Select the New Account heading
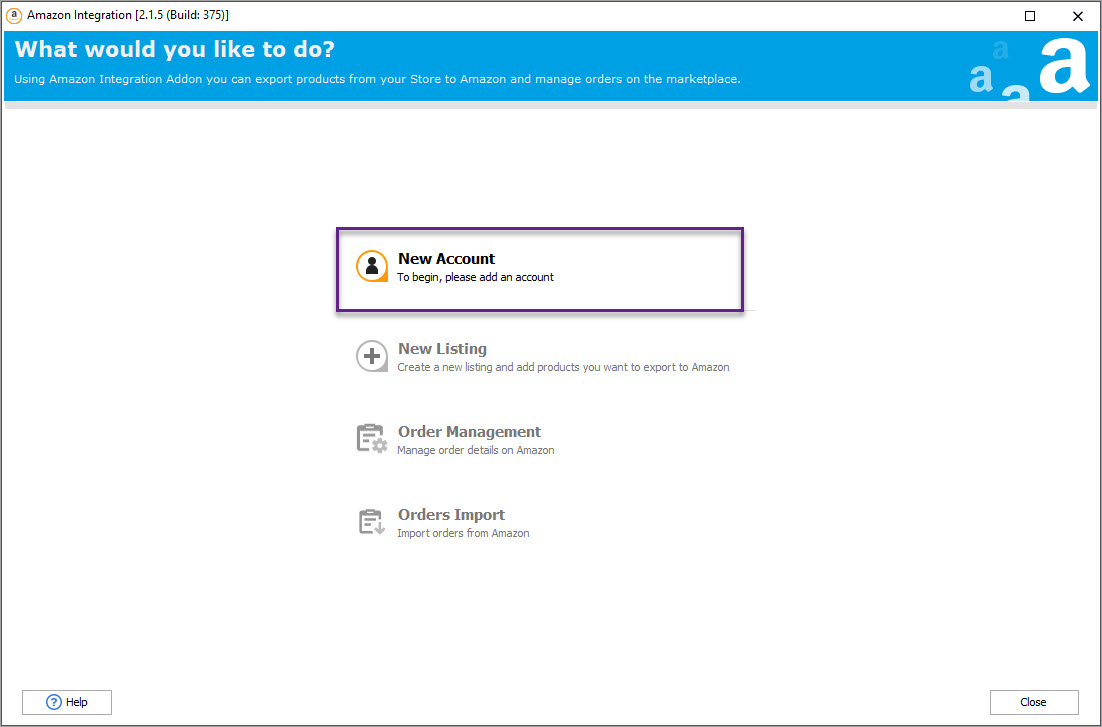The width and height of the screenshot is (1102, 727). point(446,259)
